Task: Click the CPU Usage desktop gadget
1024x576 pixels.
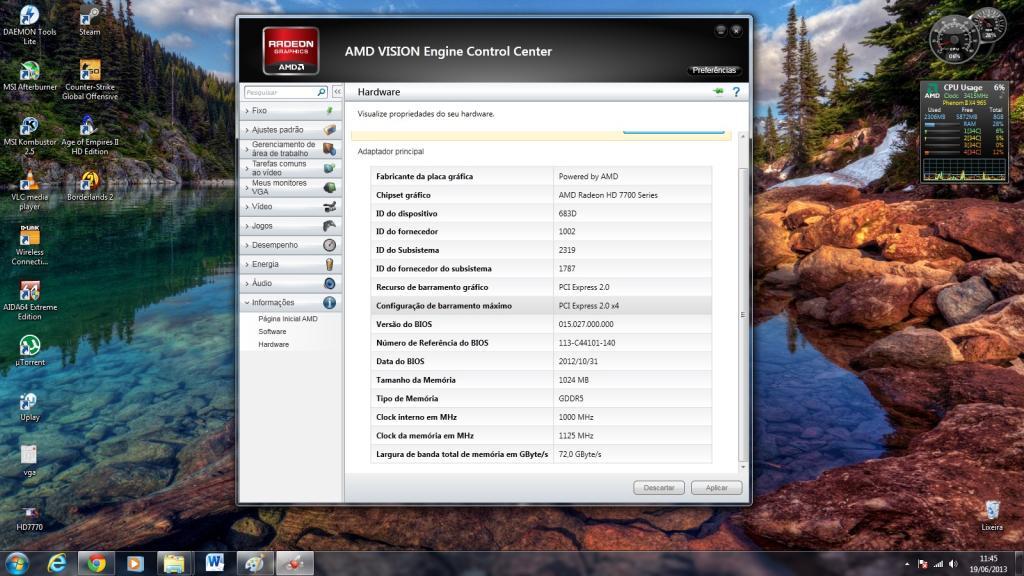Action: (x=964, y=132)
